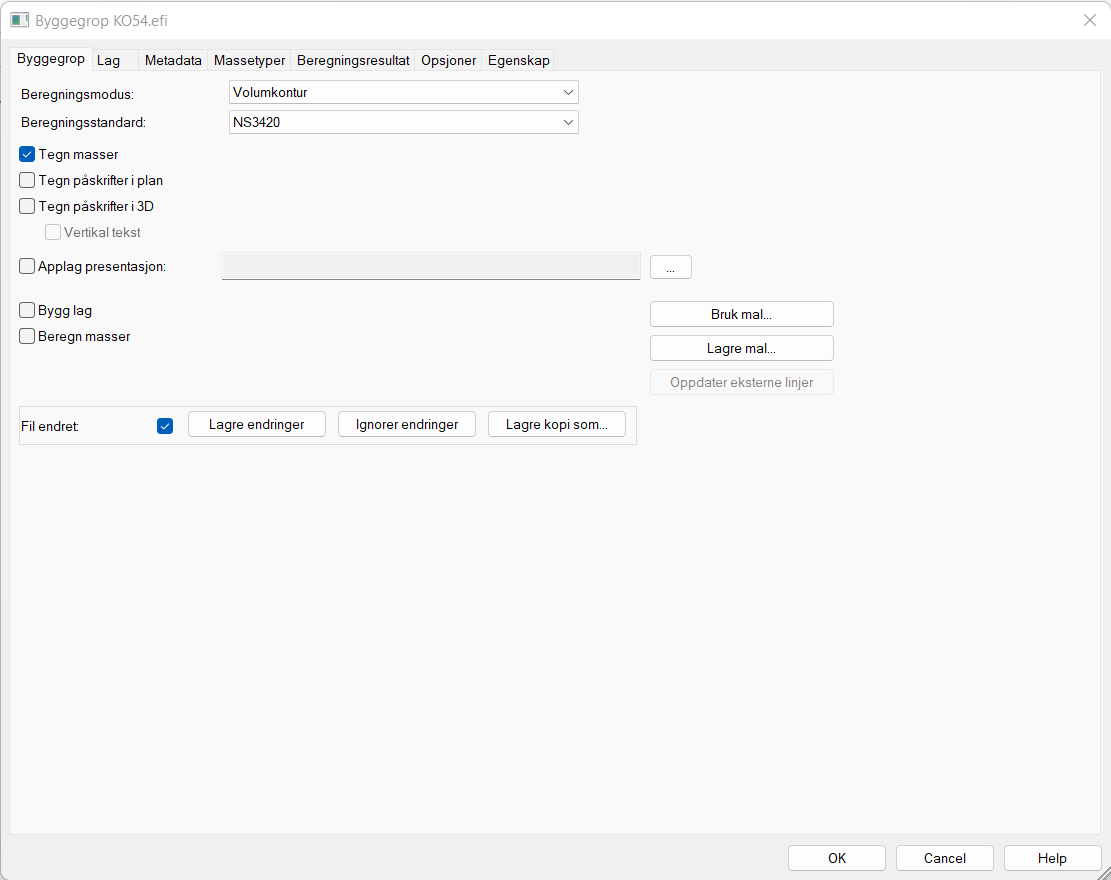Go to the Beregningsresultat tab
Image resolution: width=1111 pixels, height=880 pixels.
tap(353, 61)
